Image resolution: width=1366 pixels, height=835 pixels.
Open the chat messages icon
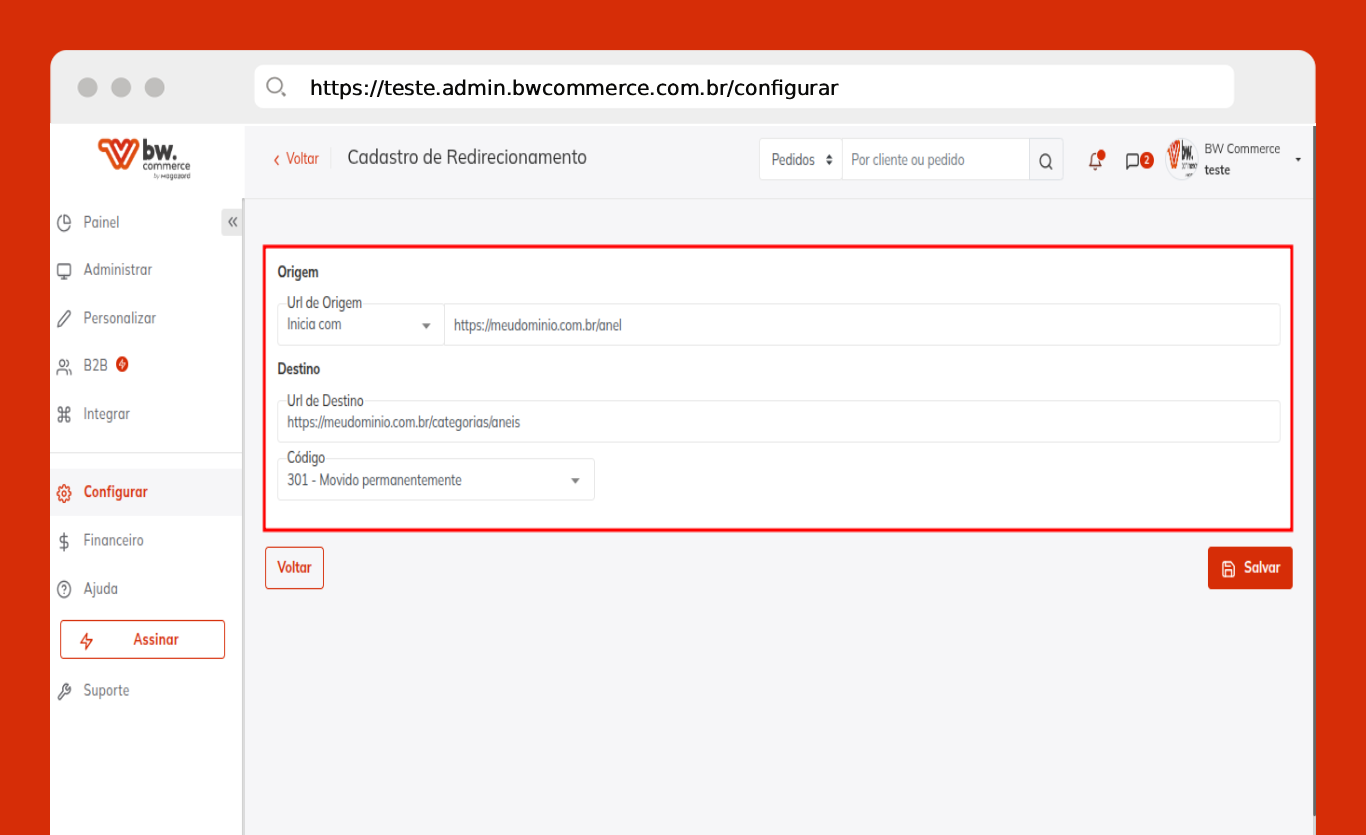click(x=1133, y=161)
